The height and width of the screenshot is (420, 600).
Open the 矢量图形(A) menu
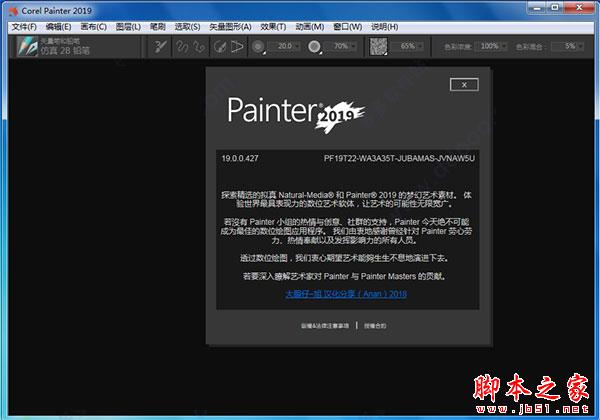pos(230,27)
